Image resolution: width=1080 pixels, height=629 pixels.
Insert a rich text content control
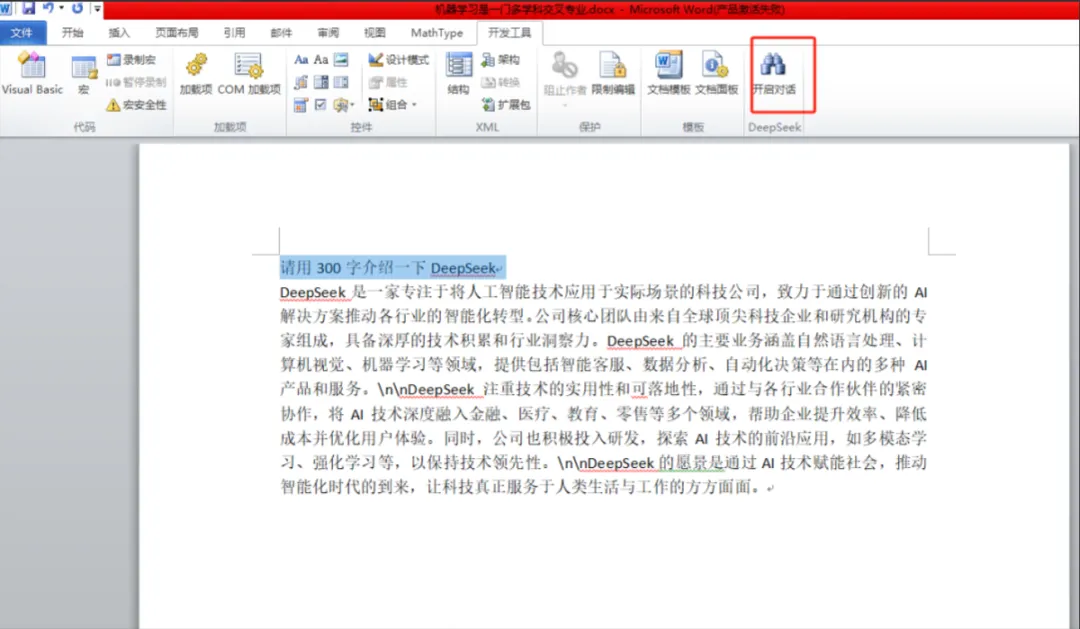tap(301, 60)
